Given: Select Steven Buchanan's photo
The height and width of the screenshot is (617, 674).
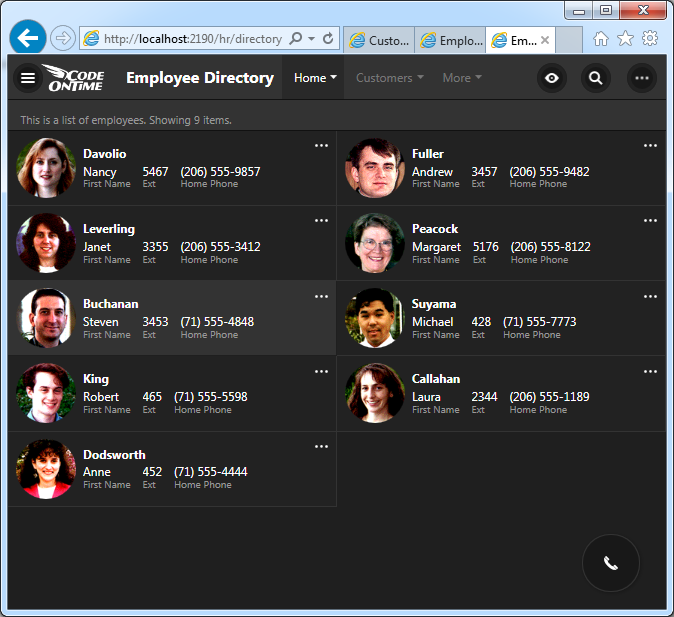Looking at the screenshot, I should [x=46, y=318].
